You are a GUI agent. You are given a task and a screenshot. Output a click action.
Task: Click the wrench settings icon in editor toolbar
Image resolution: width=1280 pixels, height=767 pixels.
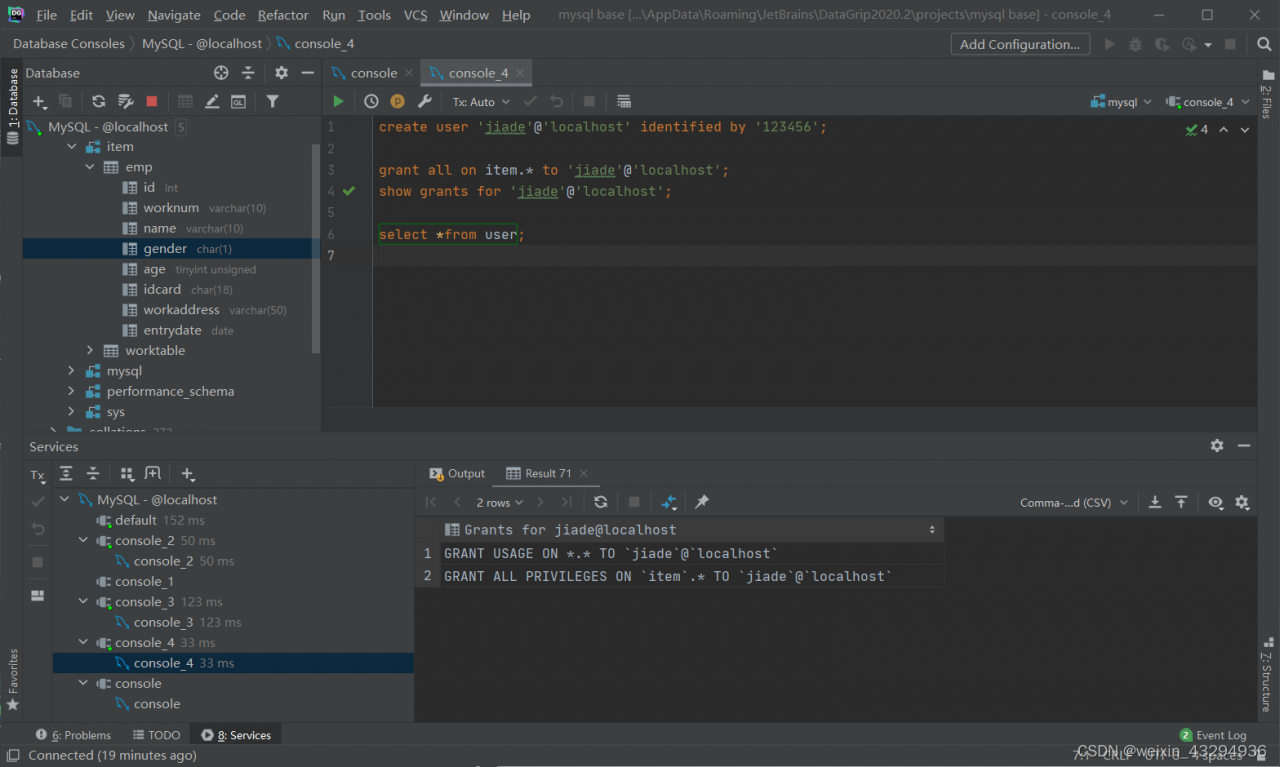coord(424,101)
